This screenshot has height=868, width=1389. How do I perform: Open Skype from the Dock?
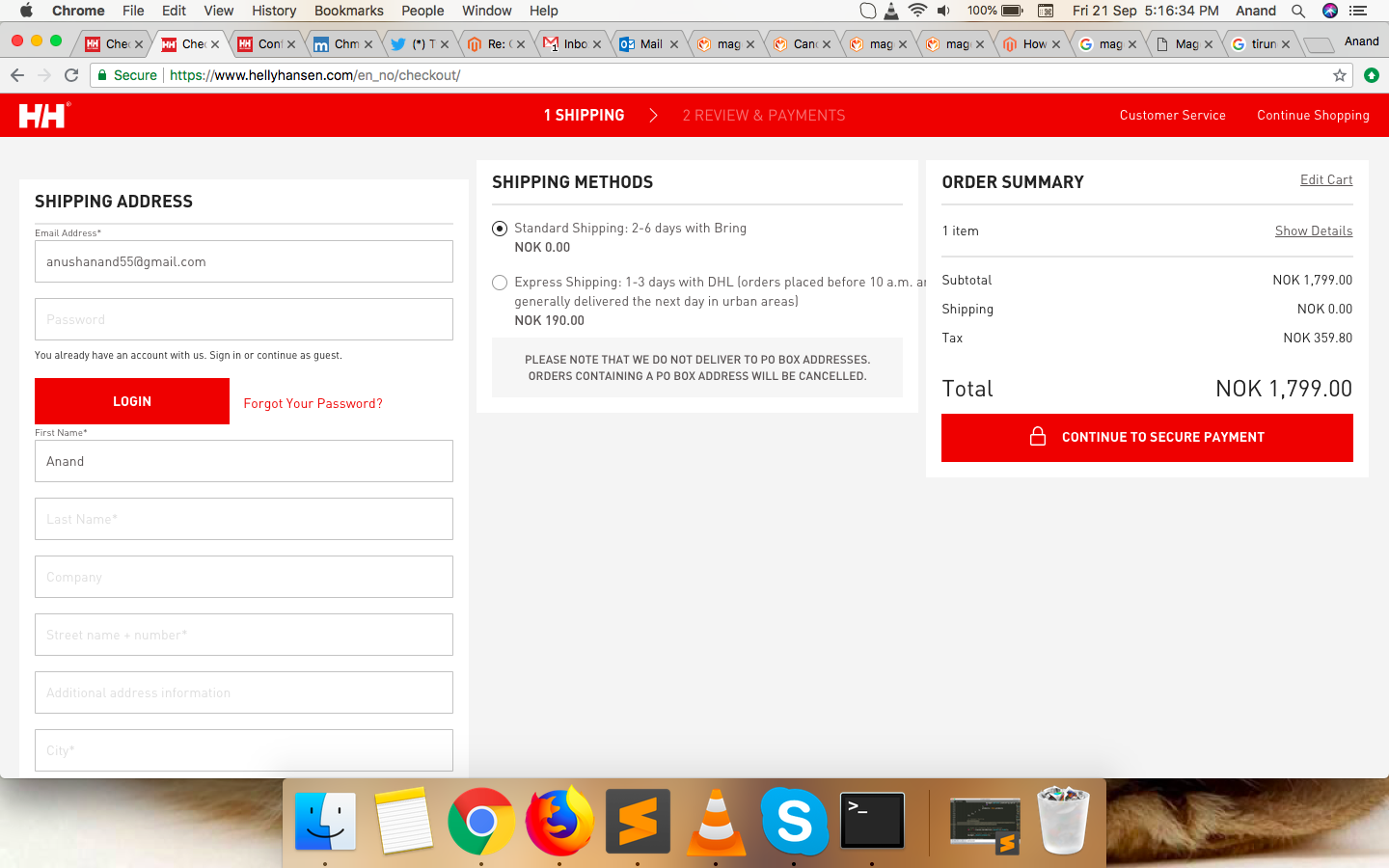pos(793,821)
